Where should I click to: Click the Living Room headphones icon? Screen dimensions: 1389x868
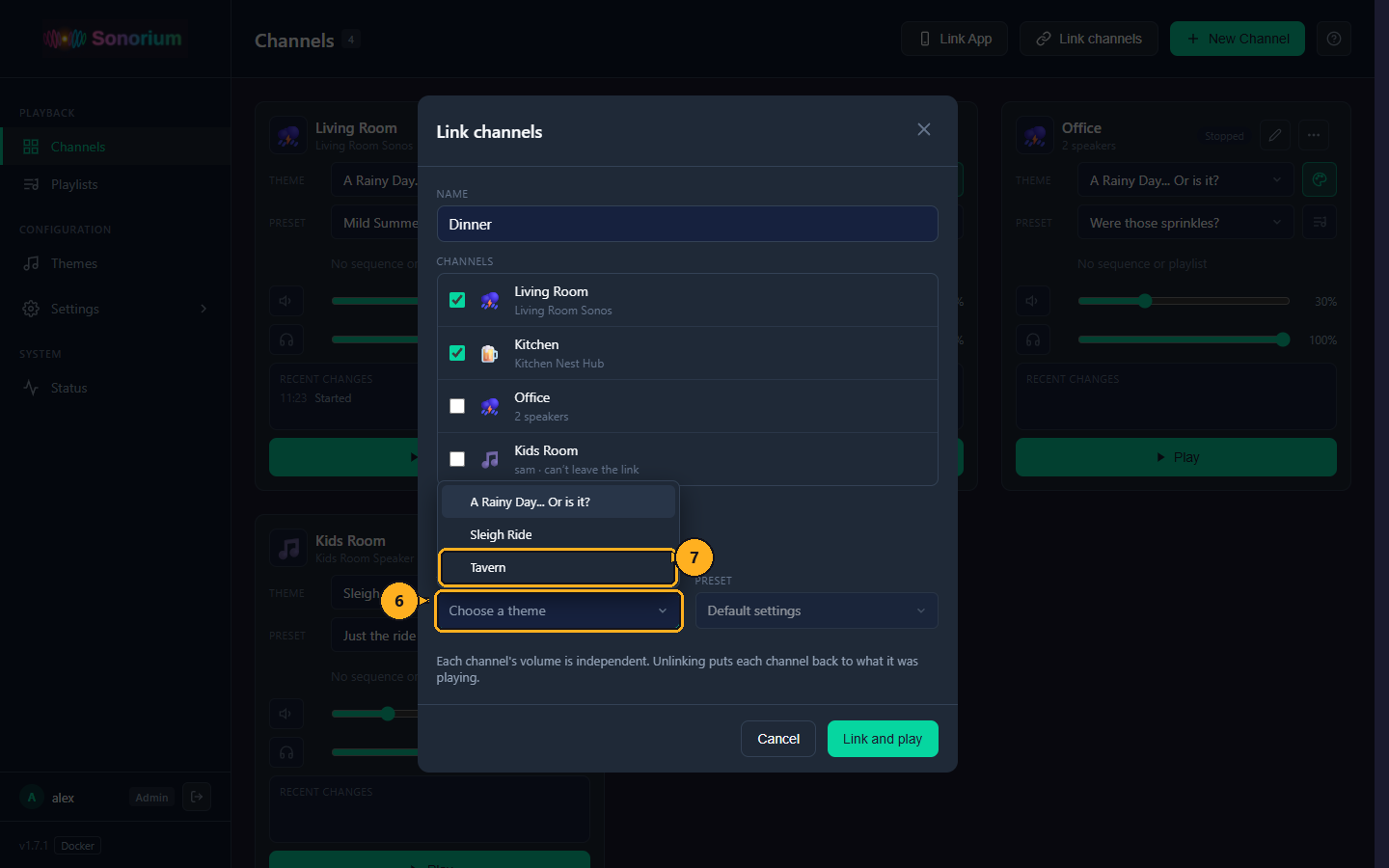[286, 339]
